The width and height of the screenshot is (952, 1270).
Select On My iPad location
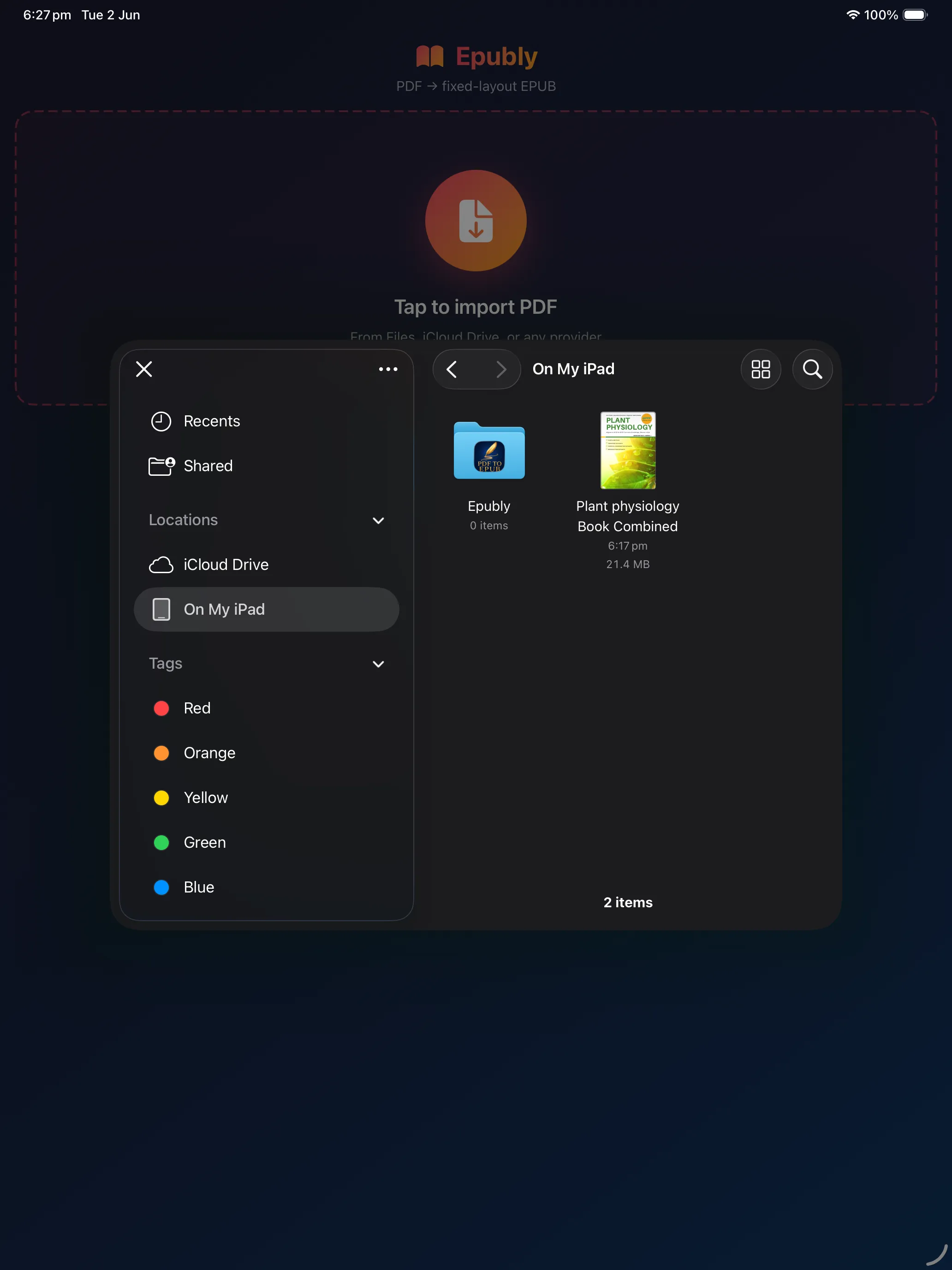click(x=266, y=609)
